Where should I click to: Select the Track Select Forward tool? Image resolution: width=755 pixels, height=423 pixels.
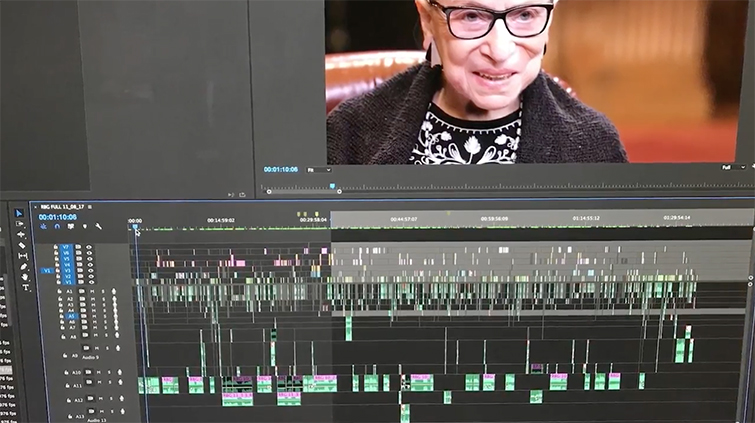(20, 224)
